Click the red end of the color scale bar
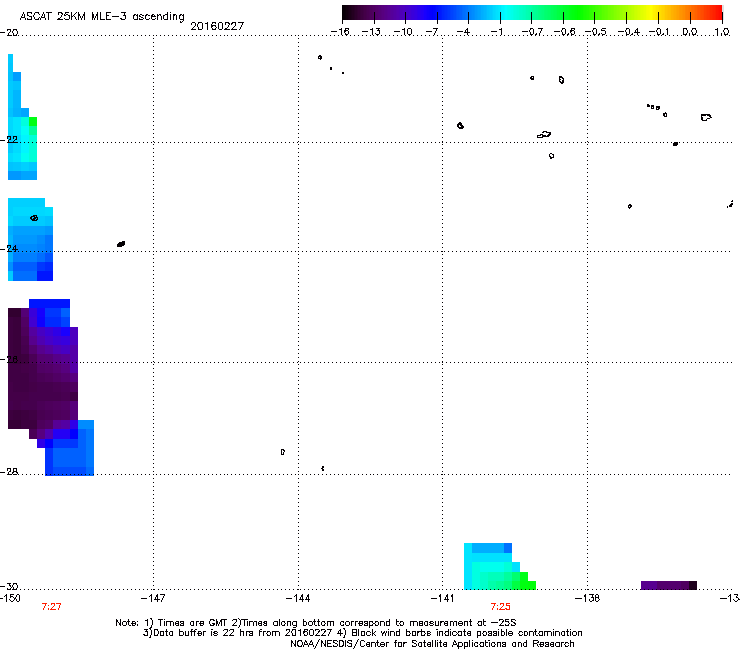Image resolution: width=740 pixels, height=650 pixels. (x=715, y=13)
